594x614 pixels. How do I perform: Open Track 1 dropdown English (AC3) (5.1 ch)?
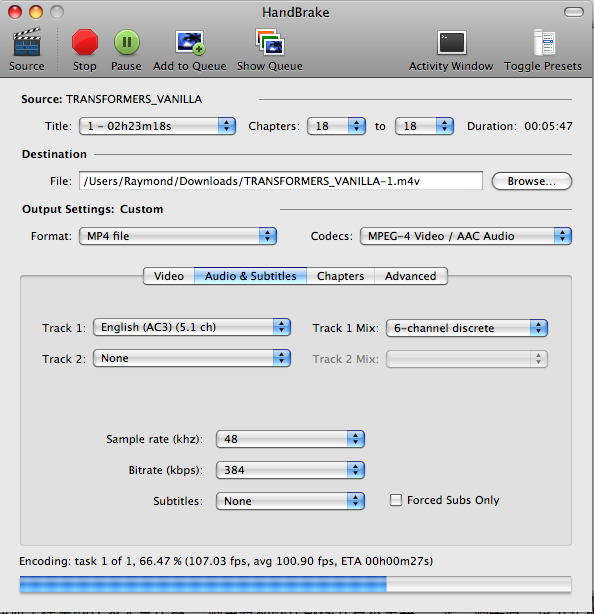[x=192, y=327]
